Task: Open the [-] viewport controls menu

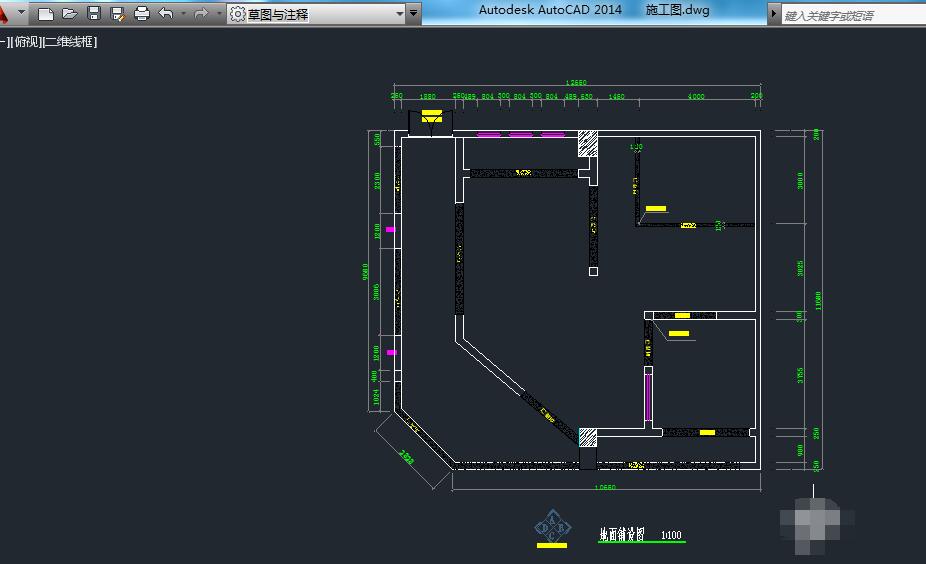Action: 4,42
